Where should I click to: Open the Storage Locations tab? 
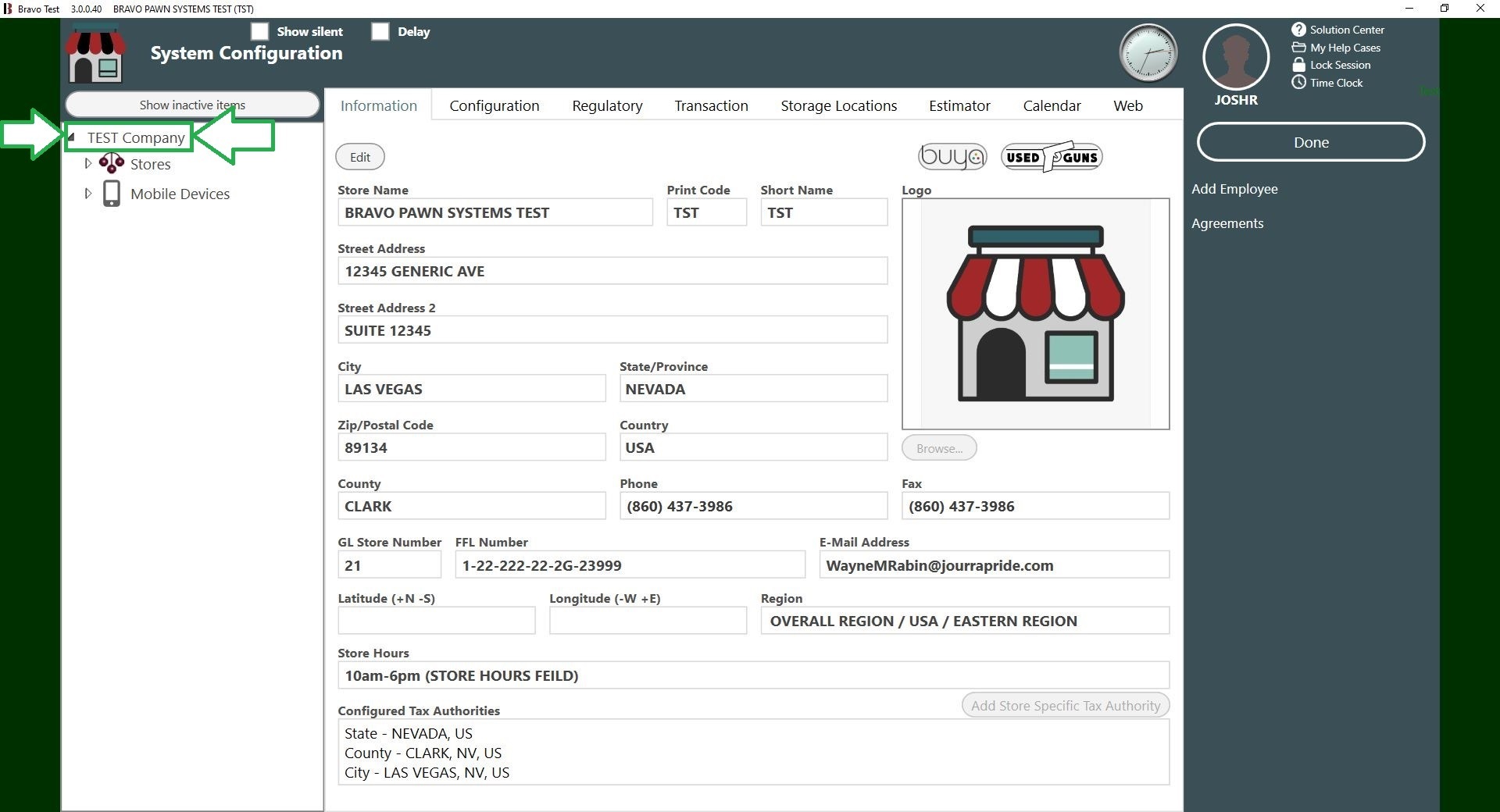tap(838, 105)
